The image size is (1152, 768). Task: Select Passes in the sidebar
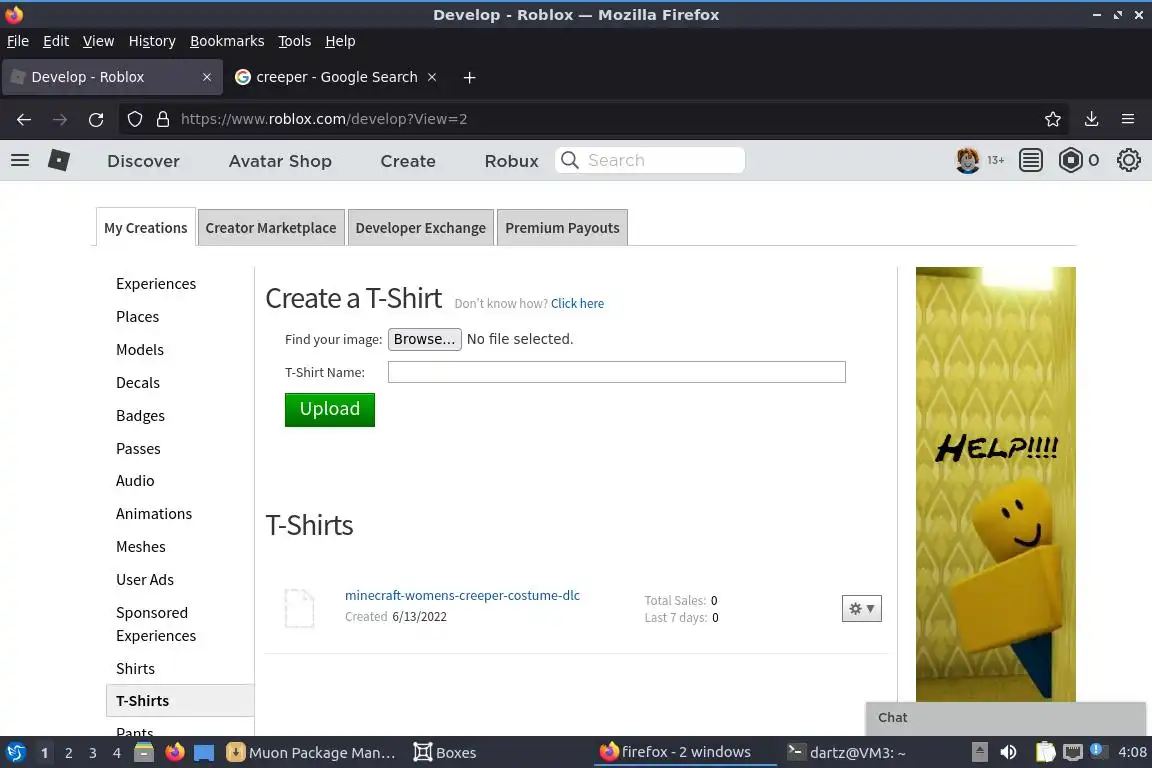click(x=138, y=449)
